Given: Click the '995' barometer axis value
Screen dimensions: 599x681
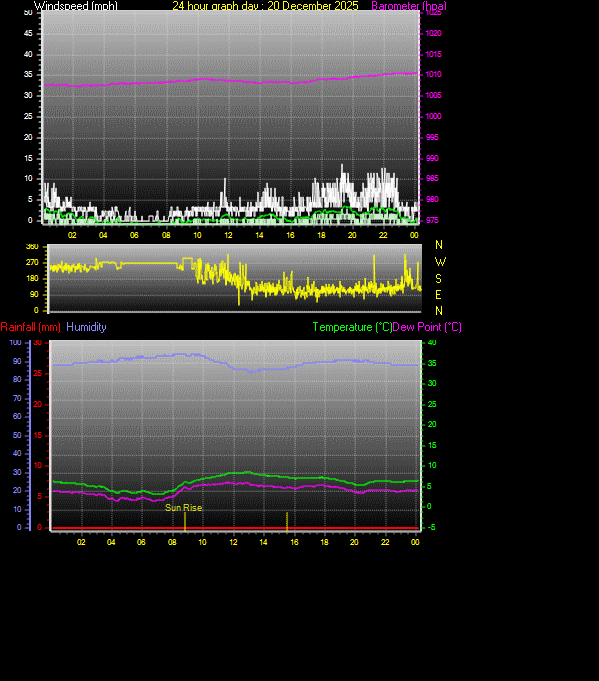Looking at the screenshot, I should [432, 137].
